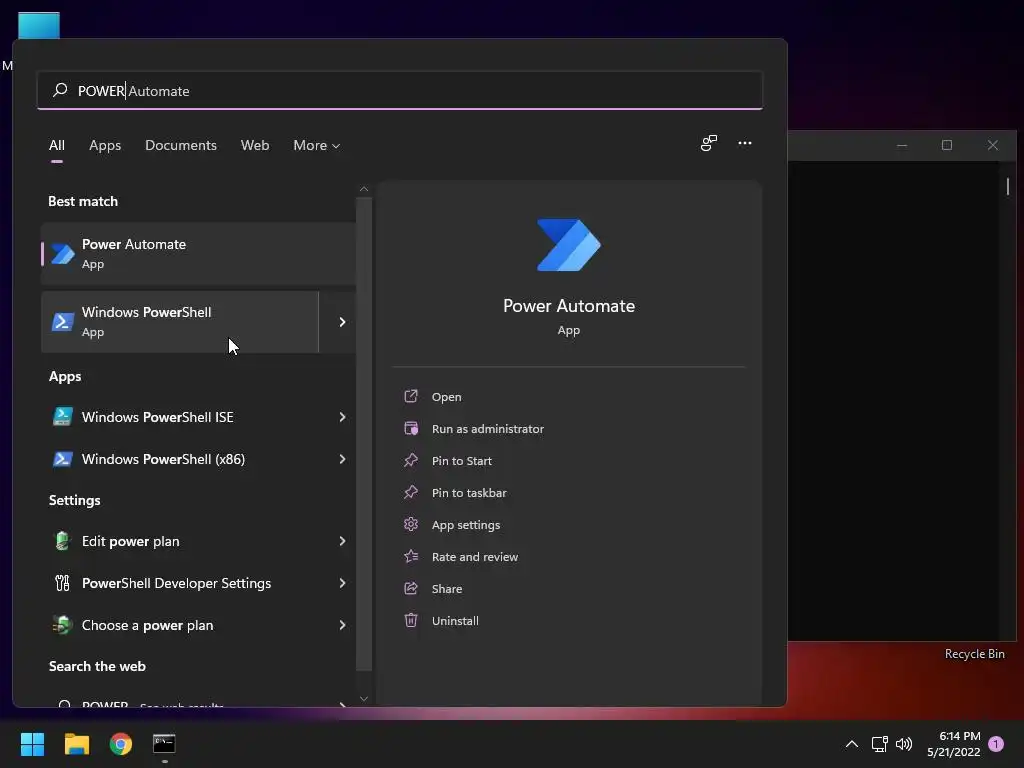The width and height of the screenshot is (1024, 768).
Task: Open the notification count badge
Action: pyautogui.click(x=996, y=744)
